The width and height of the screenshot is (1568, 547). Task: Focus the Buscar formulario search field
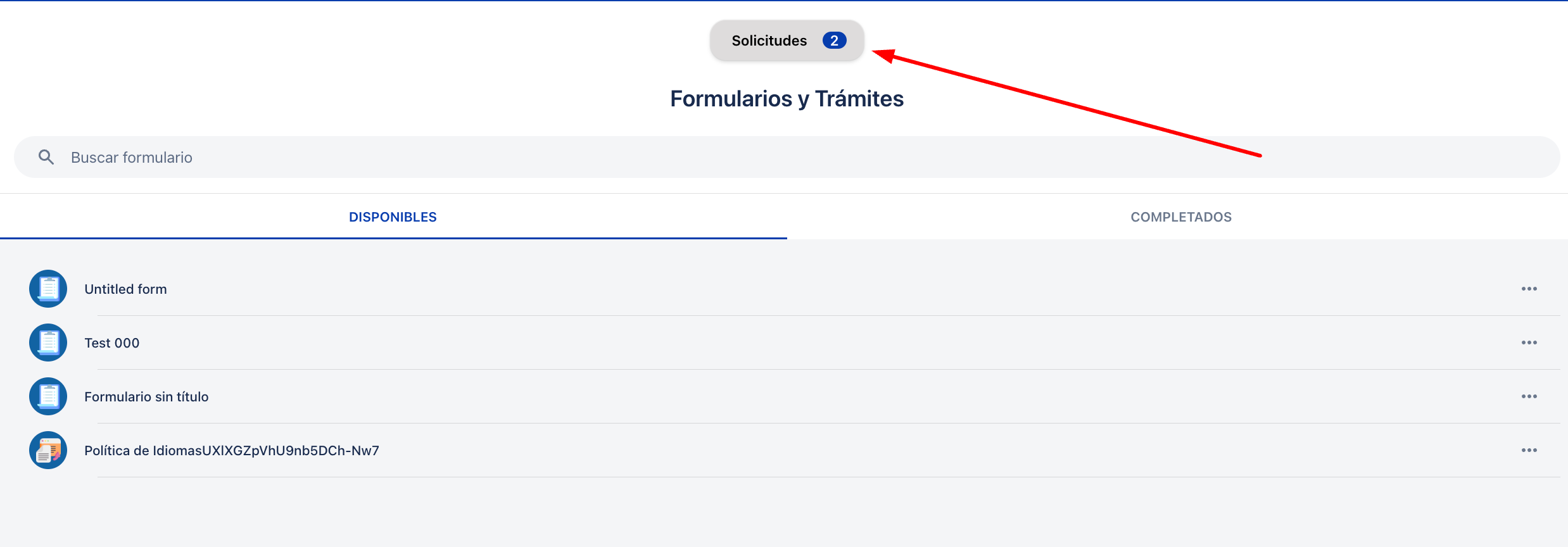click(787, 157)
